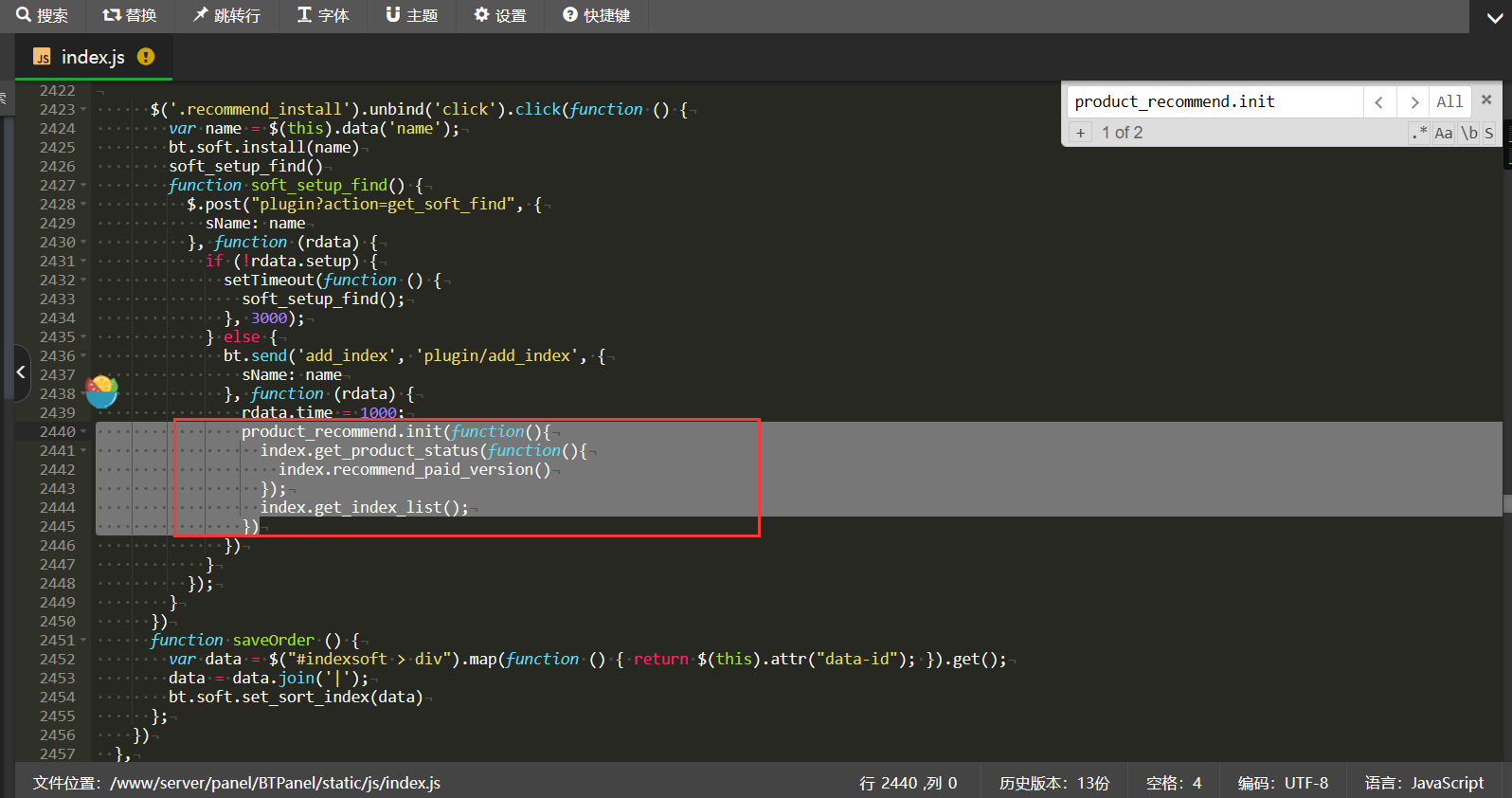This screenshot has width=1512, height=798.
Task: Go to next search match
Action: (x=1413, y=101)
